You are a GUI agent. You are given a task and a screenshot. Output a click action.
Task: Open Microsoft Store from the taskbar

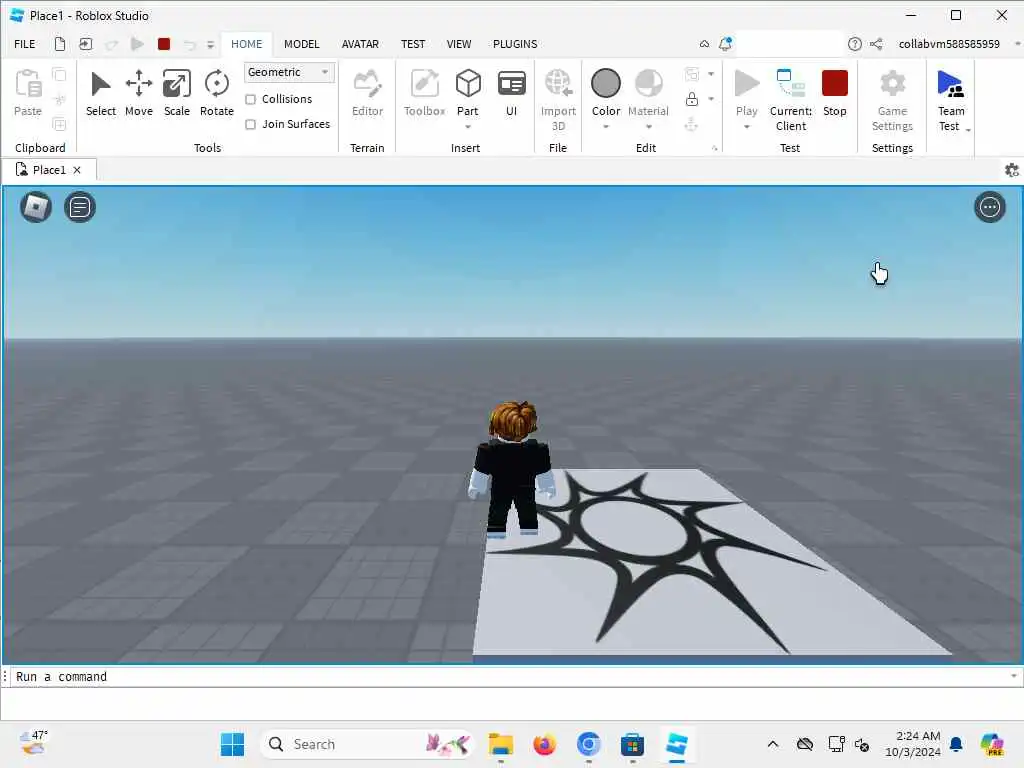[x=632, y=744]
